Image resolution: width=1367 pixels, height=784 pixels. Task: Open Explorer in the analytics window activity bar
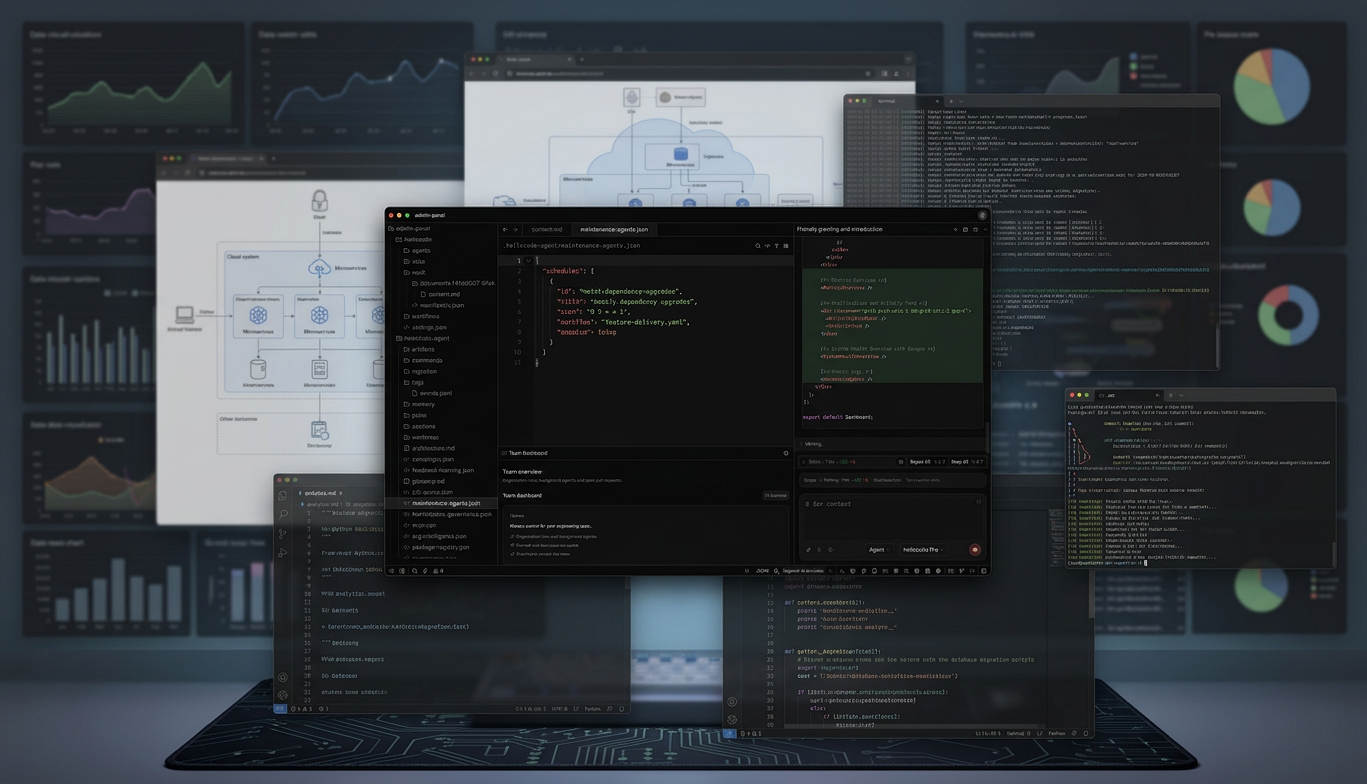coord(283,494)
